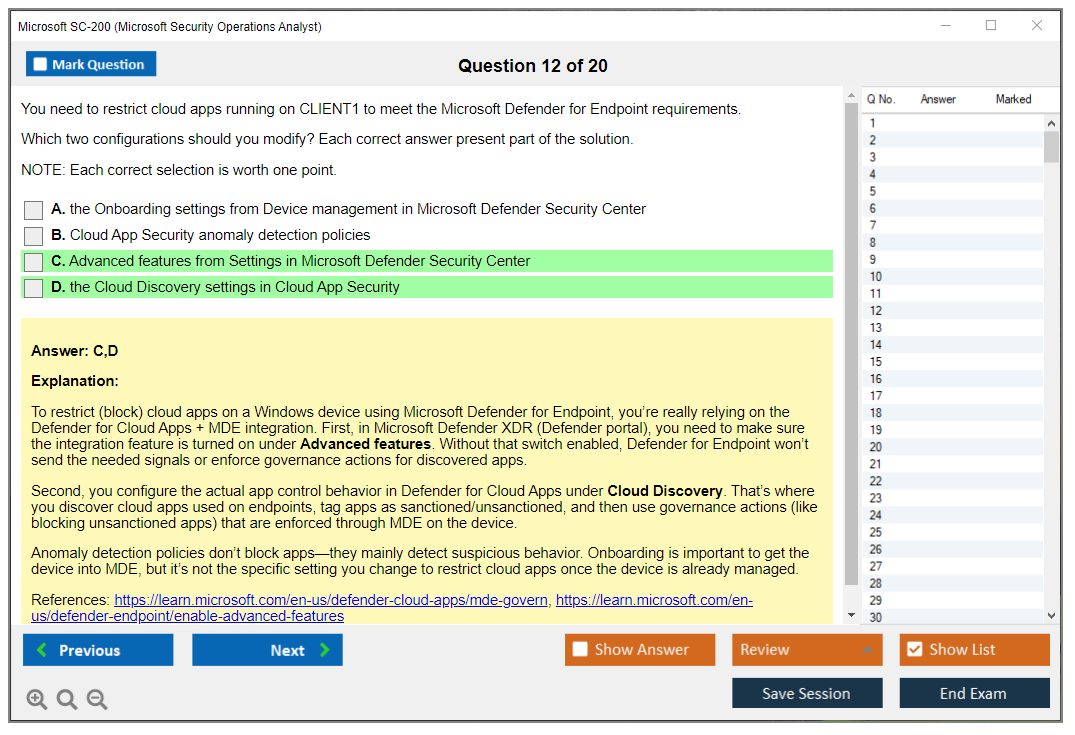Expand the Review dropdown menu
Image resolution: width=1075 pixels, height=735 pixels.
(x=867, y=650)
